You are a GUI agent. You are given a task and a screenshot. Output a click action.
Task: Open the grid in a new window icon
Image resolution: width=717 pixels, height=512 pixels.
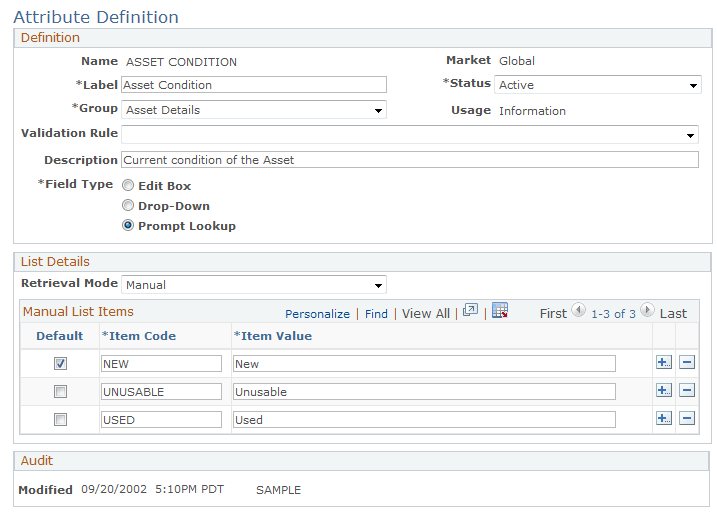pyautogui.click(x=470, y=310)
